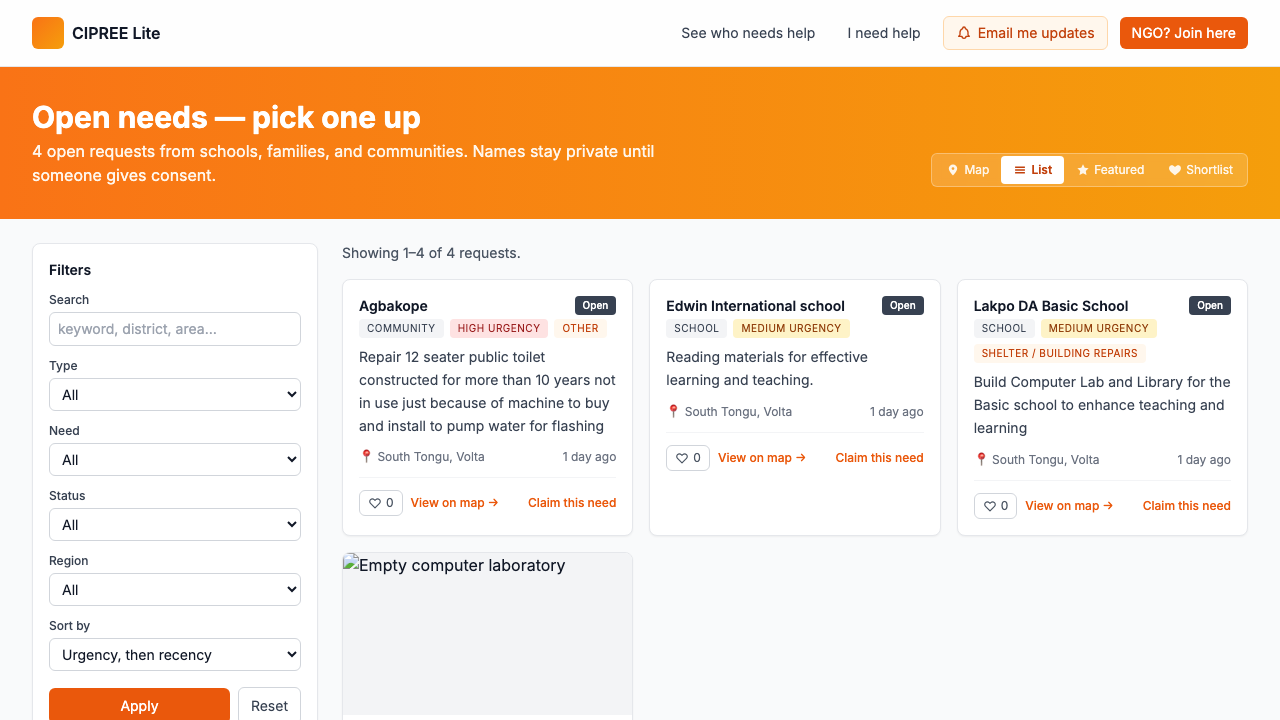Screen dimensions: 1280x720
Task: Open See who needs help nav link
Action: [x=748, y=33]
